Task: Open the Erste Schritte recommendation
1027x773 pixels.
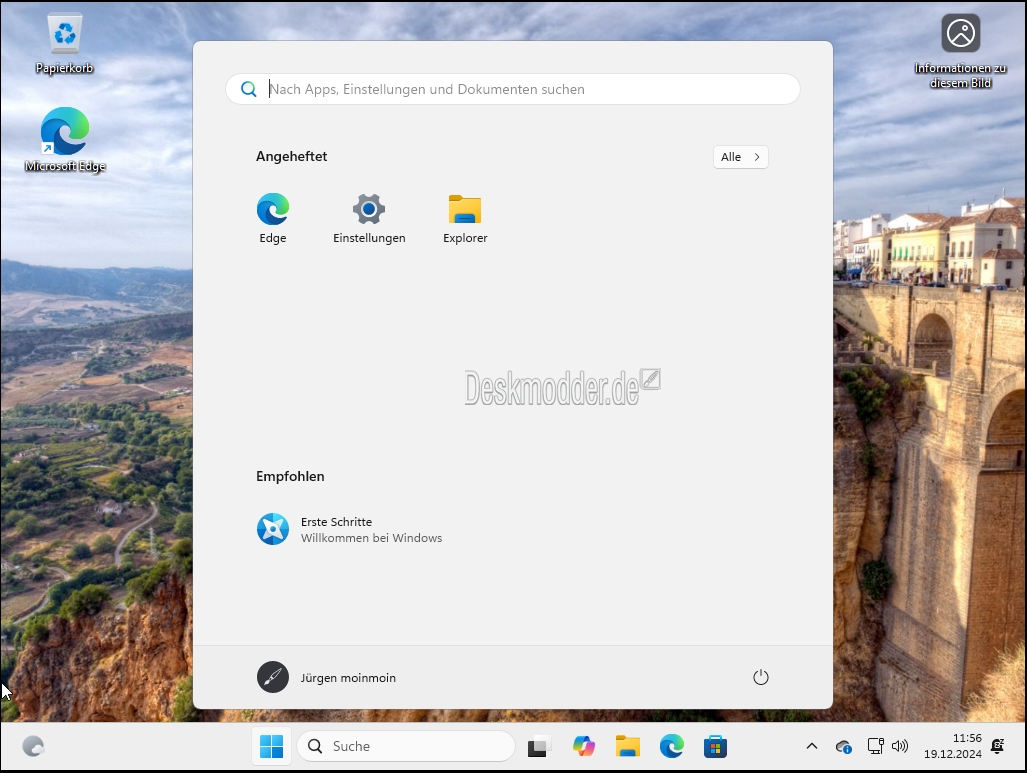Action: point(349,529)
